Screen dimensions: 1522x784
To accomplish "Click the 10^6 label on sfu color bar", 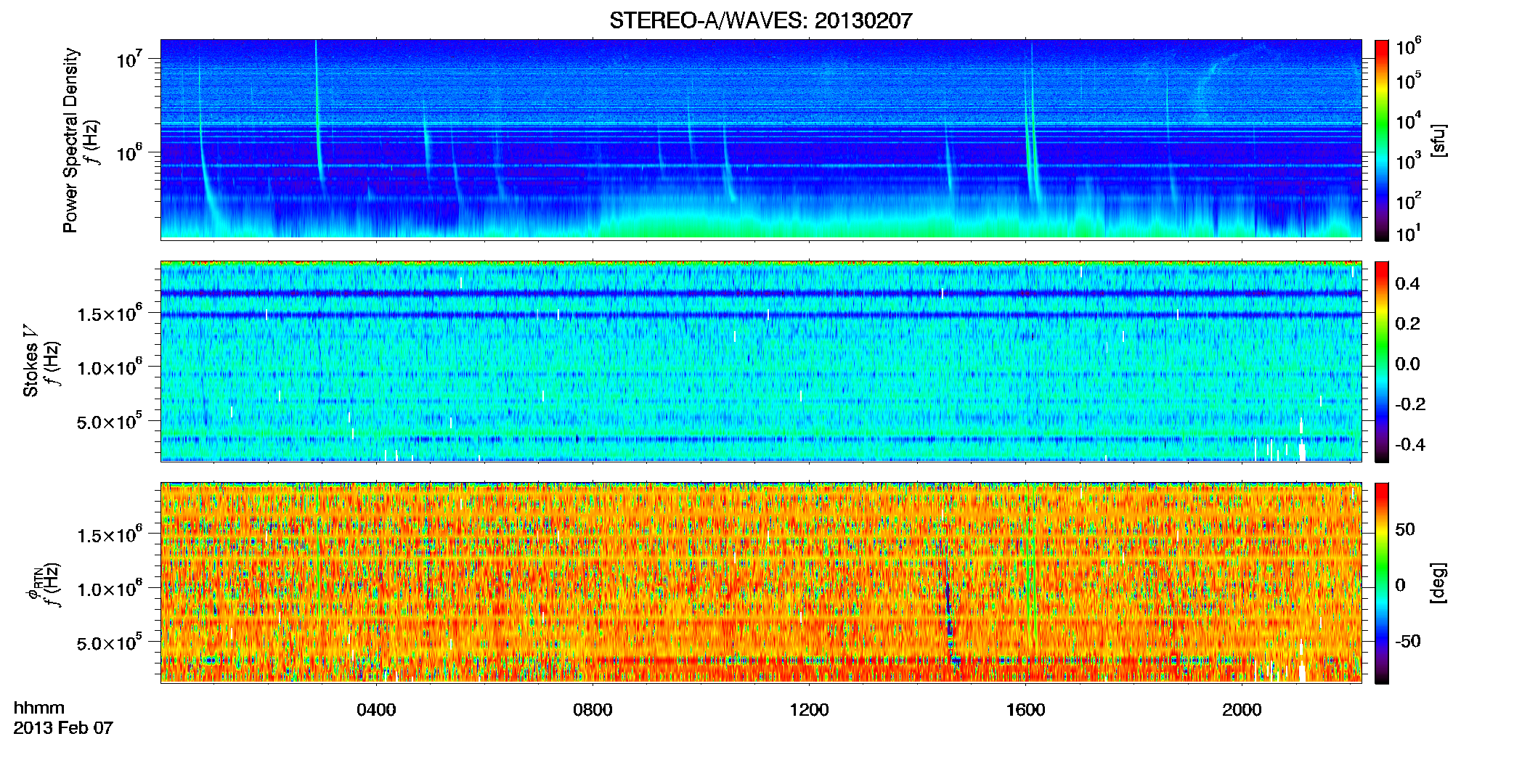I will pos(1409,47).
